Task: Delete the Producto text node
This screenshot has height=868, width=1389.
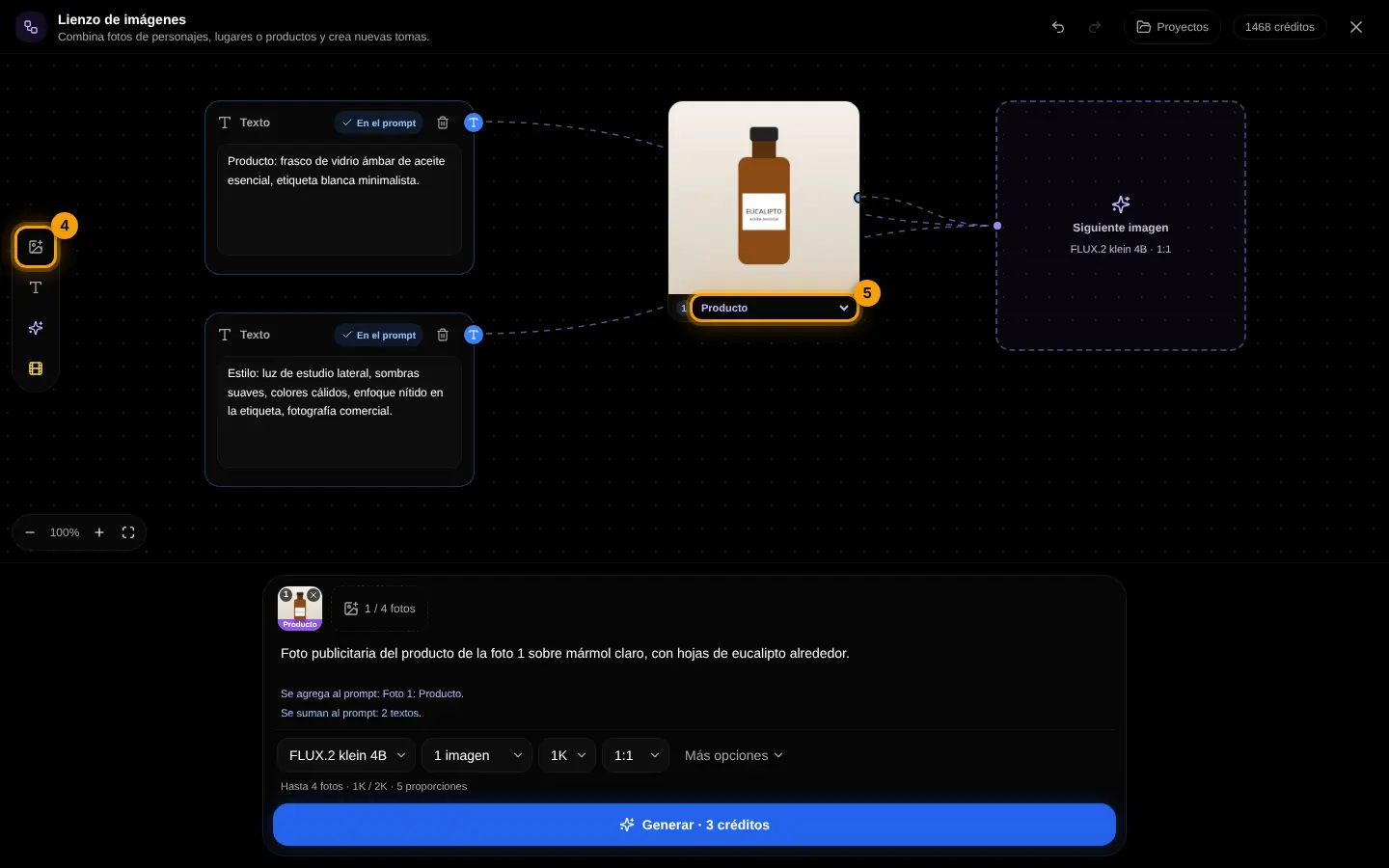Action: (443, 122)
